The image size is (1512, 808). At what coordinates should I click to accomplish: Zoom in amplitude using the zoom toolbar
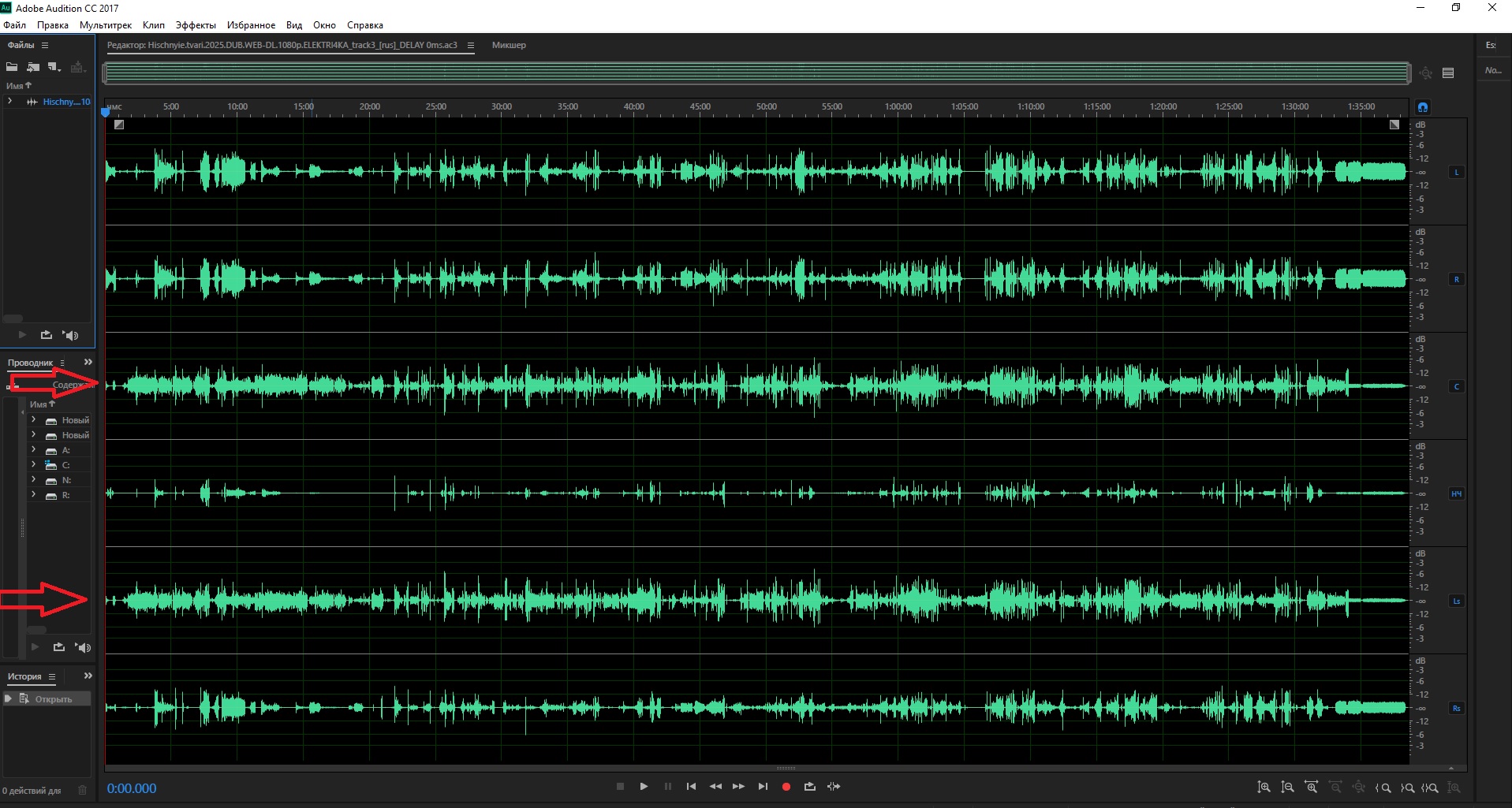(x=1264, y=788)
